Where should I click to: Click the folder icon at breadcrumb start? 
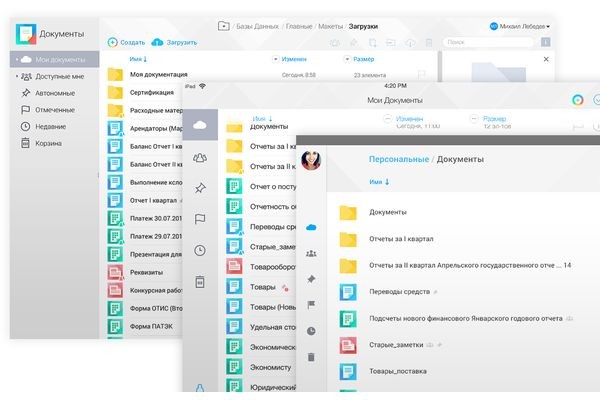pyautogui.click(x=223, y=26)
